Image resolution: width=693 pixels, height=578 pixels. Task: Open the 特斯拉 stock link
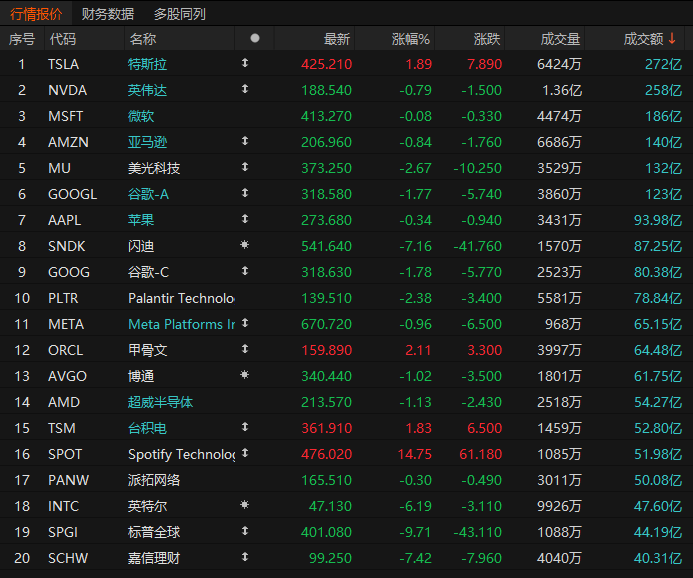[x=147, y=65]
